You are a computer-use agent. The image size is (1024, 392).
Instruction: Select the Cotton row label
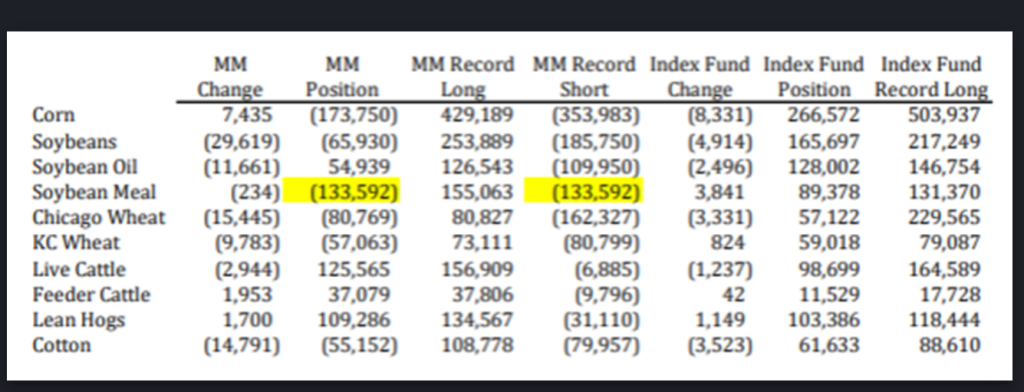pyautogui.click(x=61, y=345)
